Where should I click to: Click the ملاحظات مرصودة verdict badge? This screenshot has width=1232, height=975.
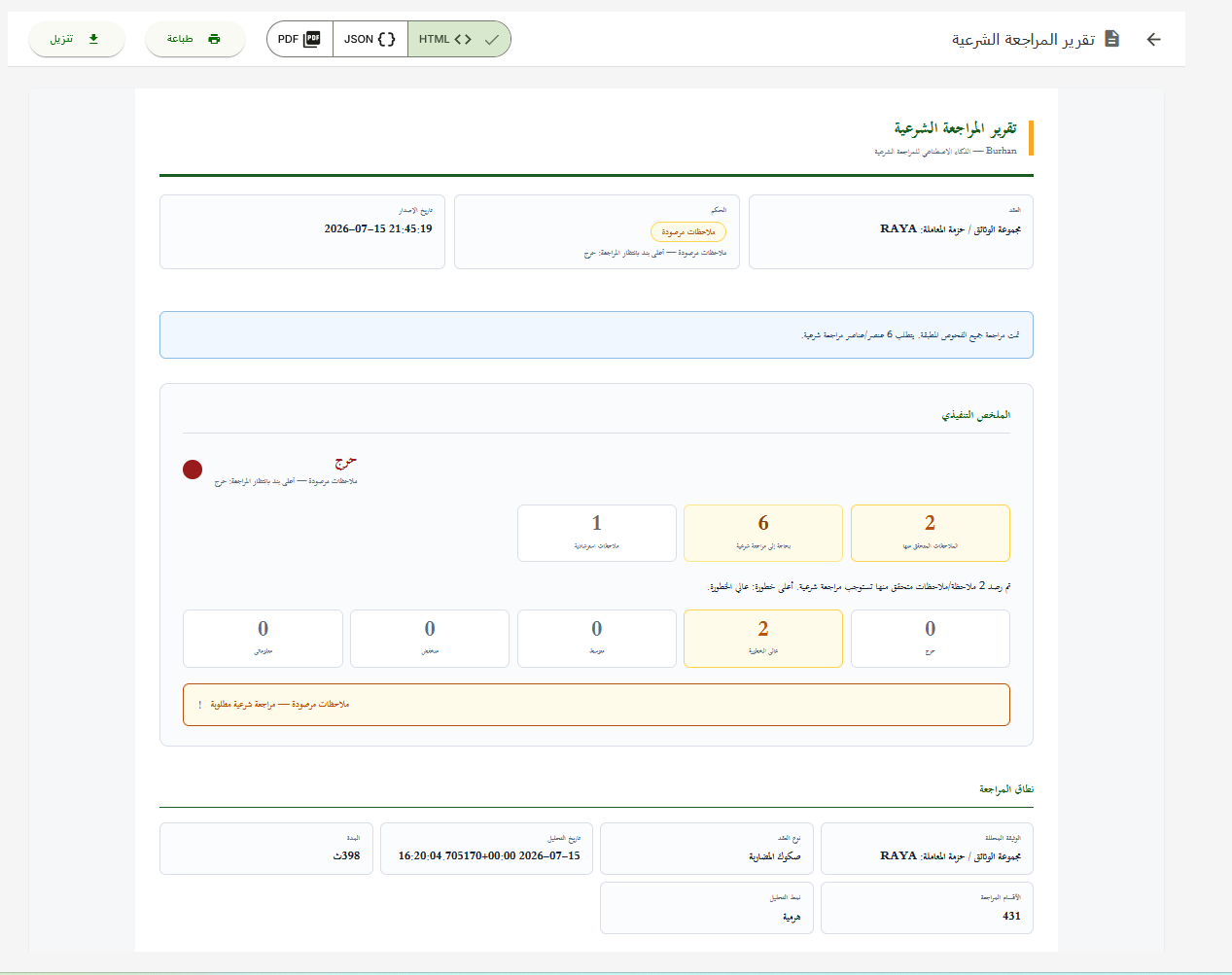[688, 231]
